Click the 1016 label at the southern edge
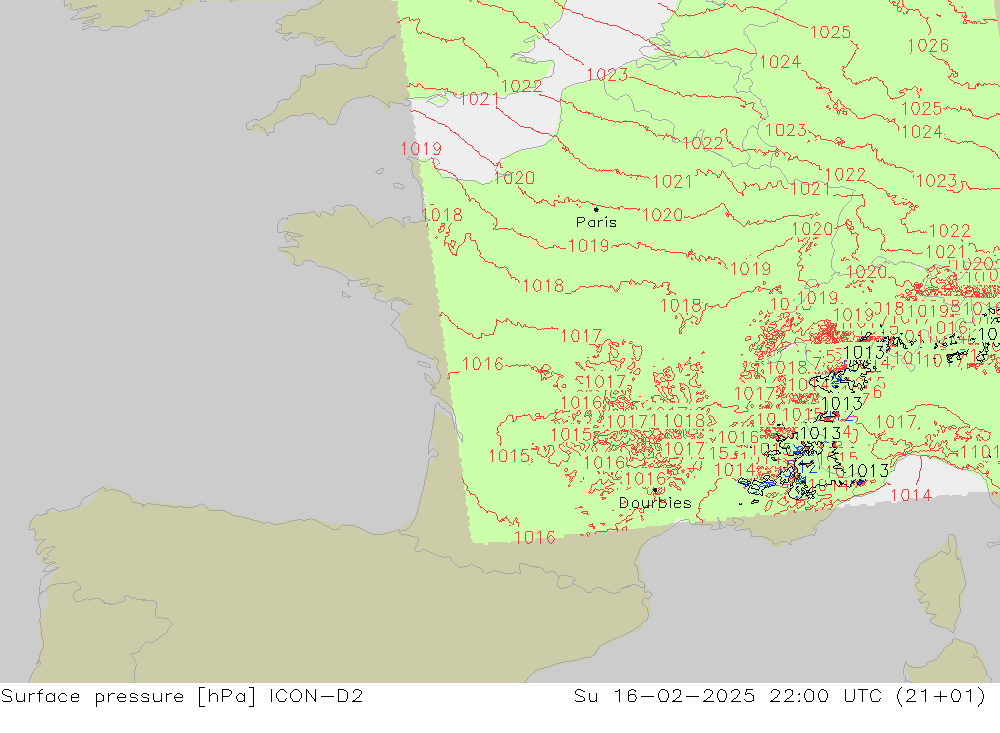1000x733 pixels. point(534,538)
